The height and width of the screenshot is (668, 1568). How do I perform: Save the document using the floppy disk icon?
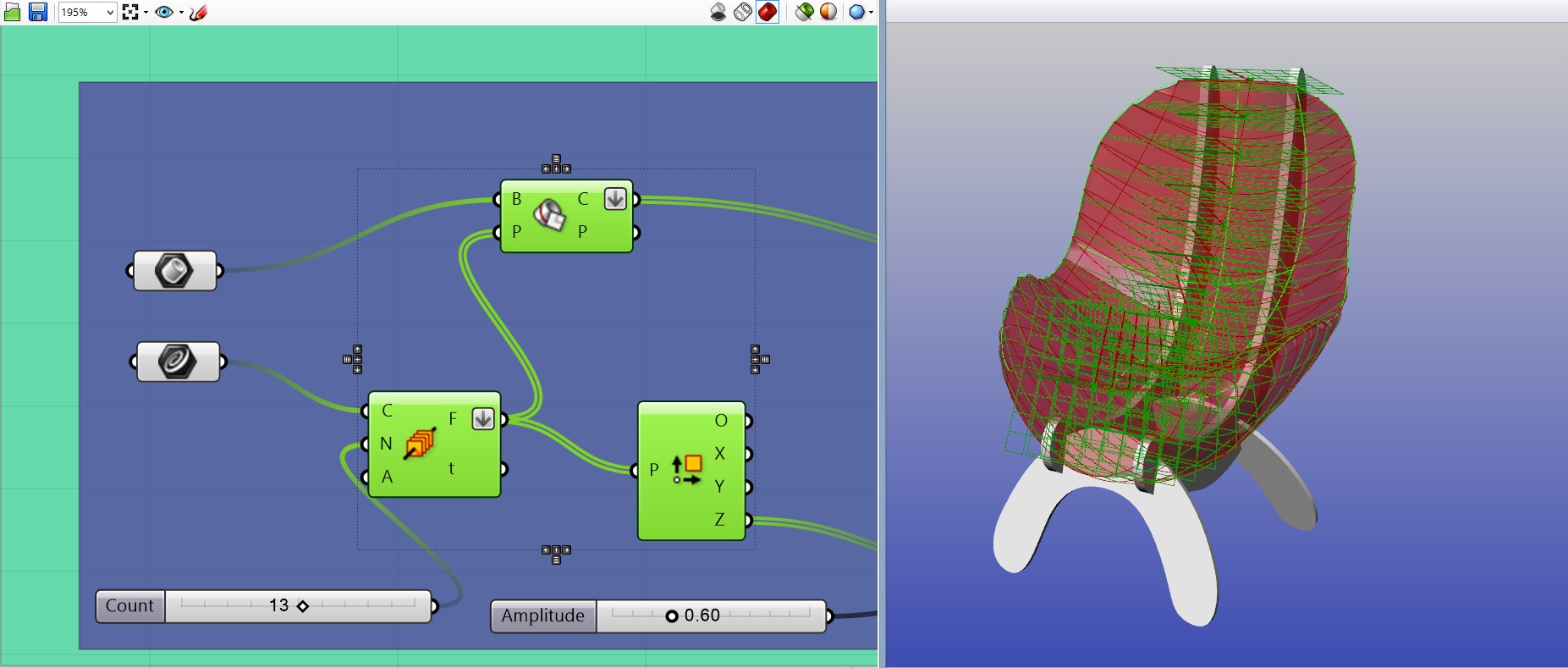pos(38,12)
